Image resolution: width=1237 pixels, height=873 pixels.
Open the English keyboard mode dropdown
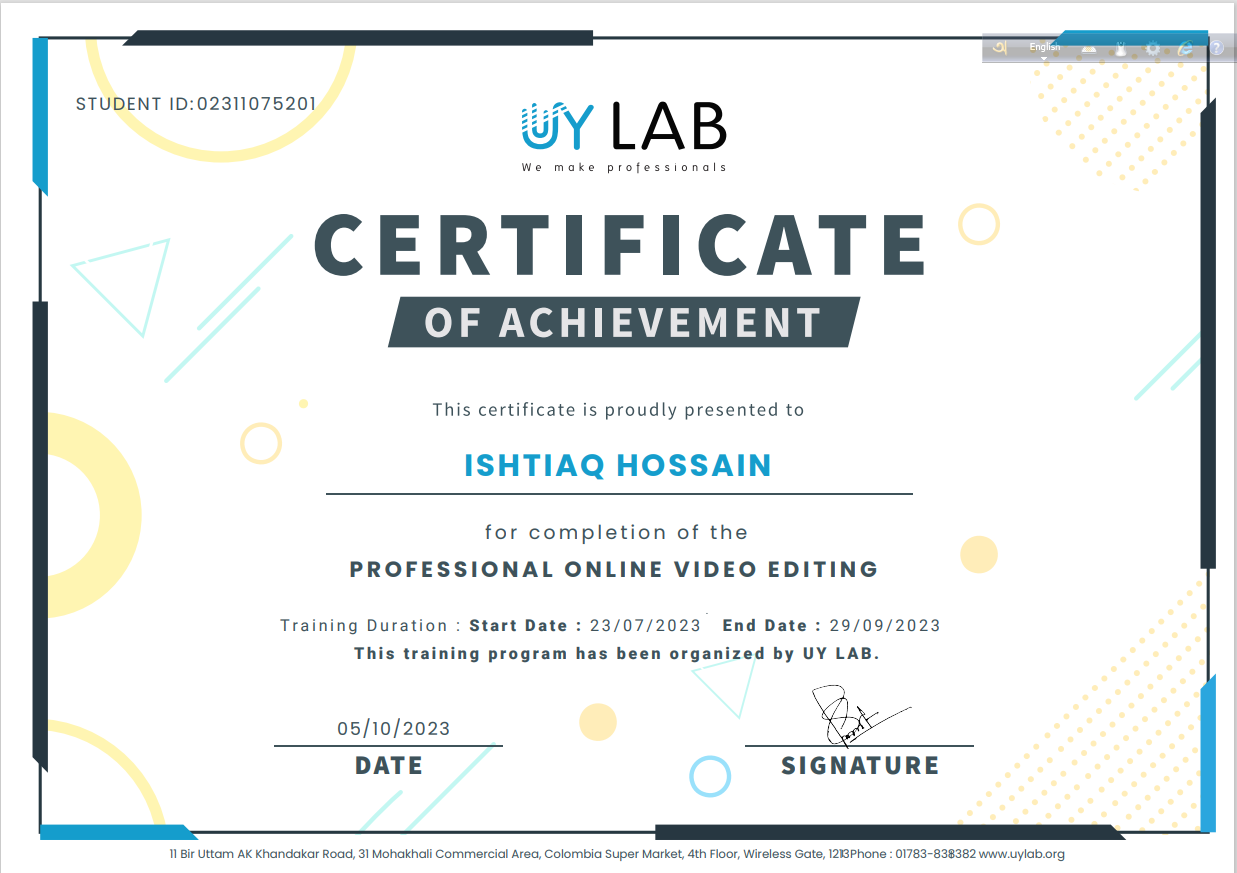click(1044, 48)
